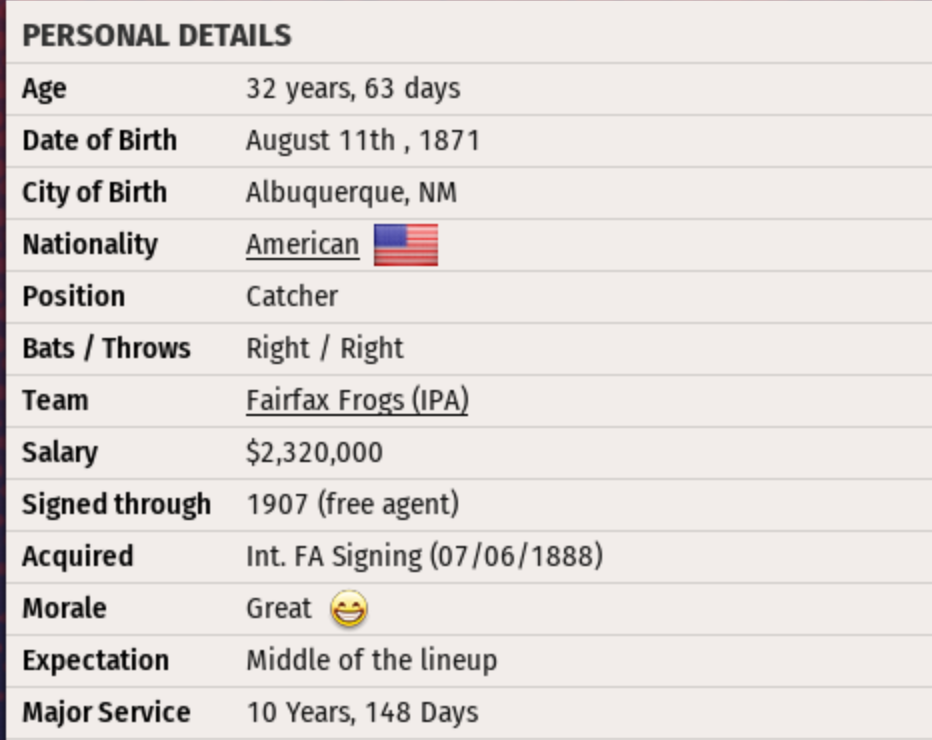Click the Great morale text
Viewport: 932px width, 740px height.
[279, 608]
